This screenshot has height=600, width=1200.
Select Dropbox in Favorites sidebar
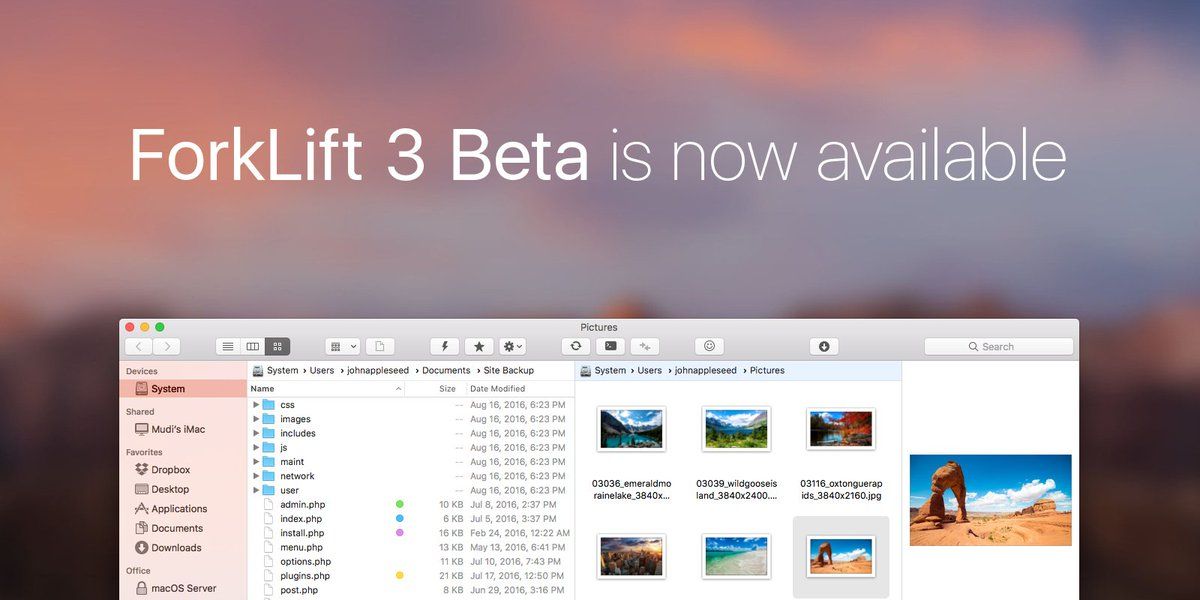pyautogui.click(x=170, y=470)
